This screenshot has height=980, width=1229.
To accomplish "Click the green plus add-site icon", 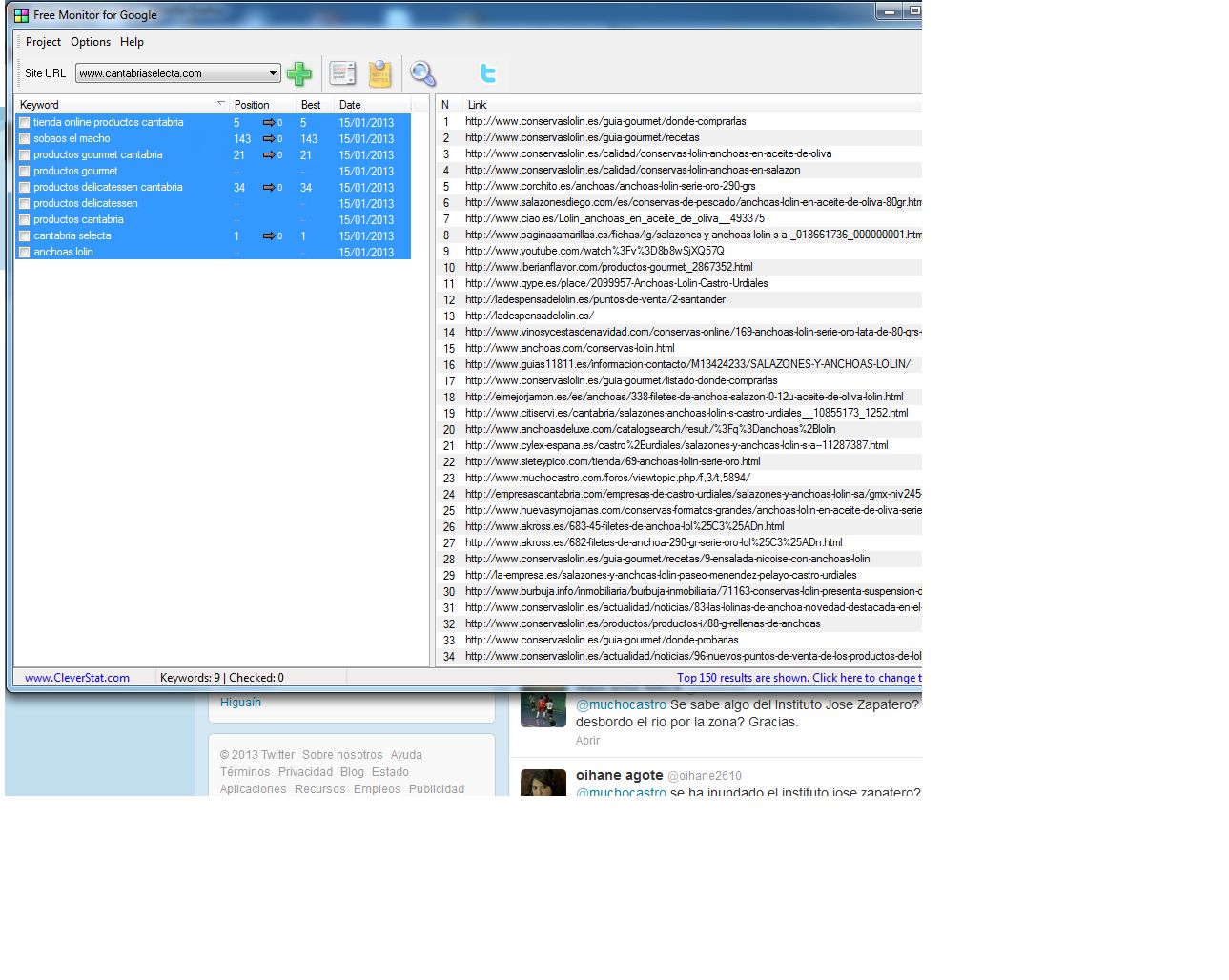I will pyautogui.click(x=299, y=73).
